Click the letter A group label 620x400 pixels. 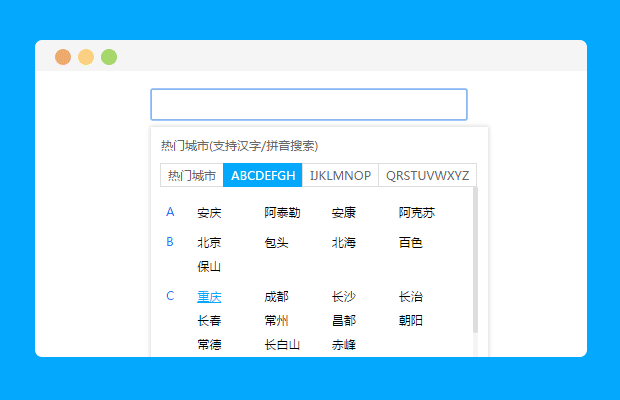(170, 212)
